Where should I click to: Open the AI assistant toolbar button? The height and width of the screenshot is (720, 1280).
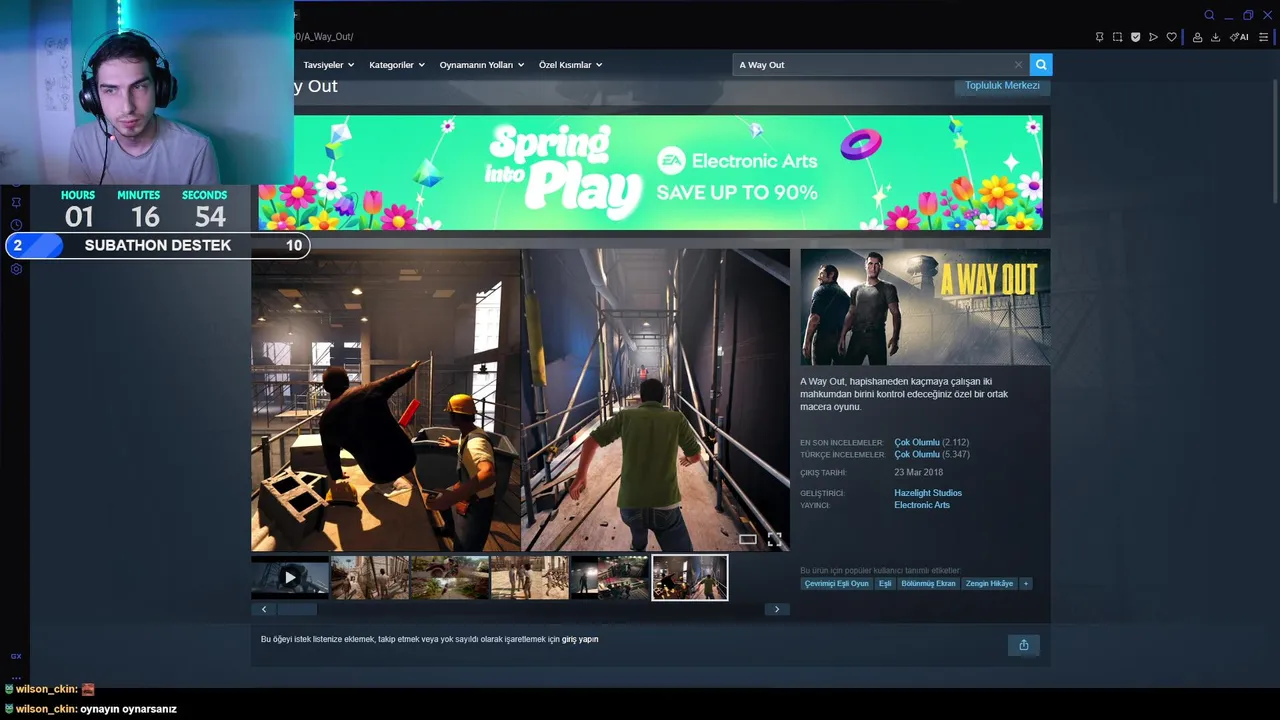pos(1239,37)
